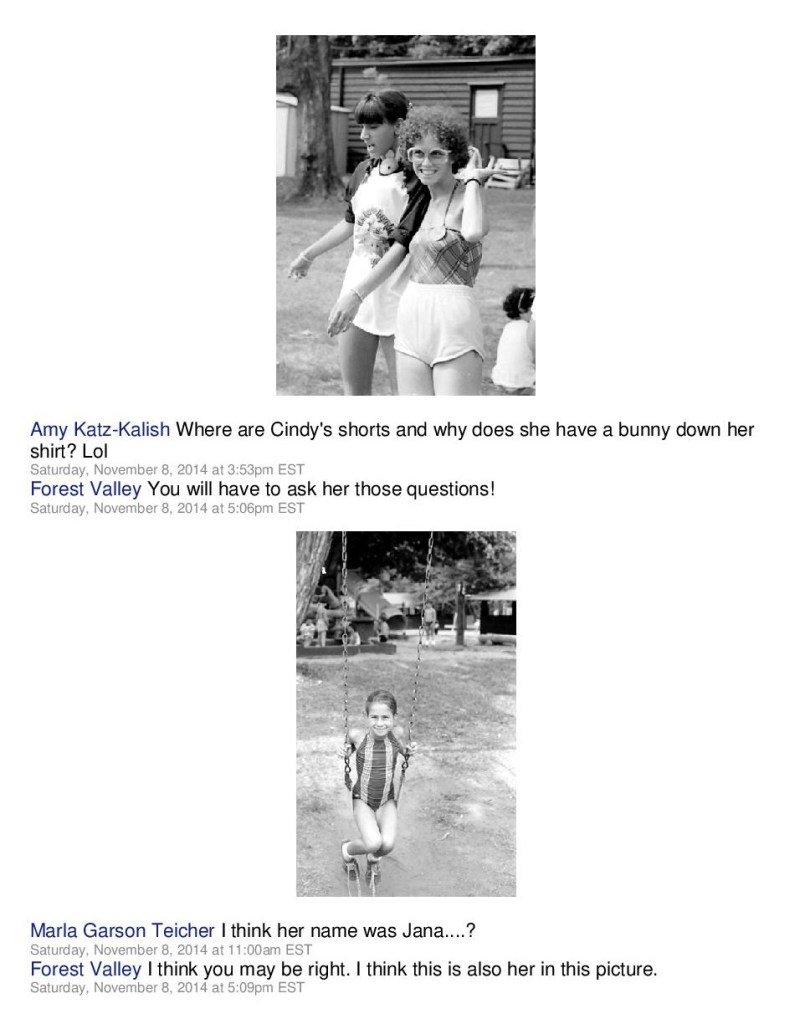Click Forest Valley name replying about questions
805x1024 pixels.
(x=86, y=488)
